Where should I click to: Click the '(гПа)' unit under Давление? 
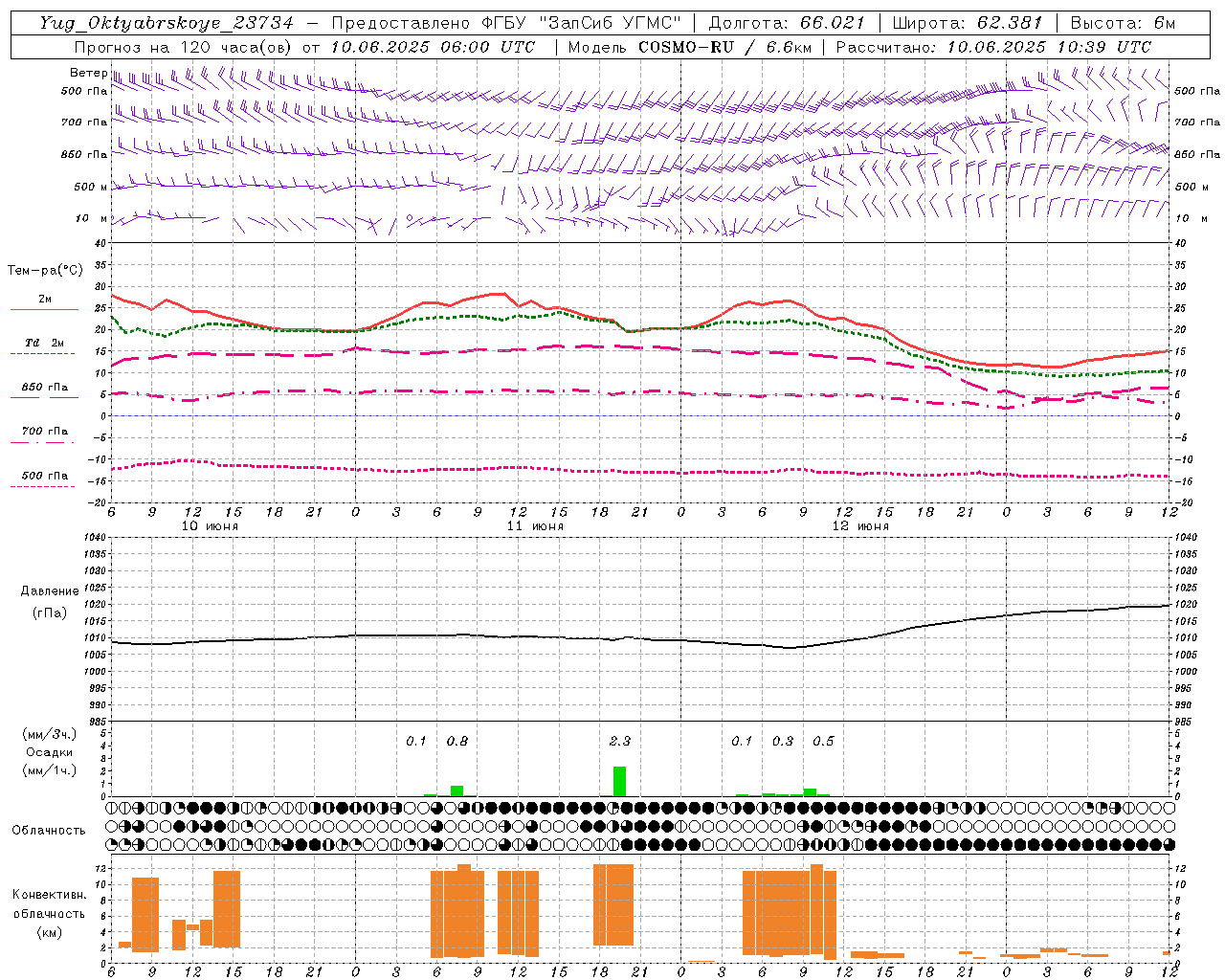[x=50, y=613]
